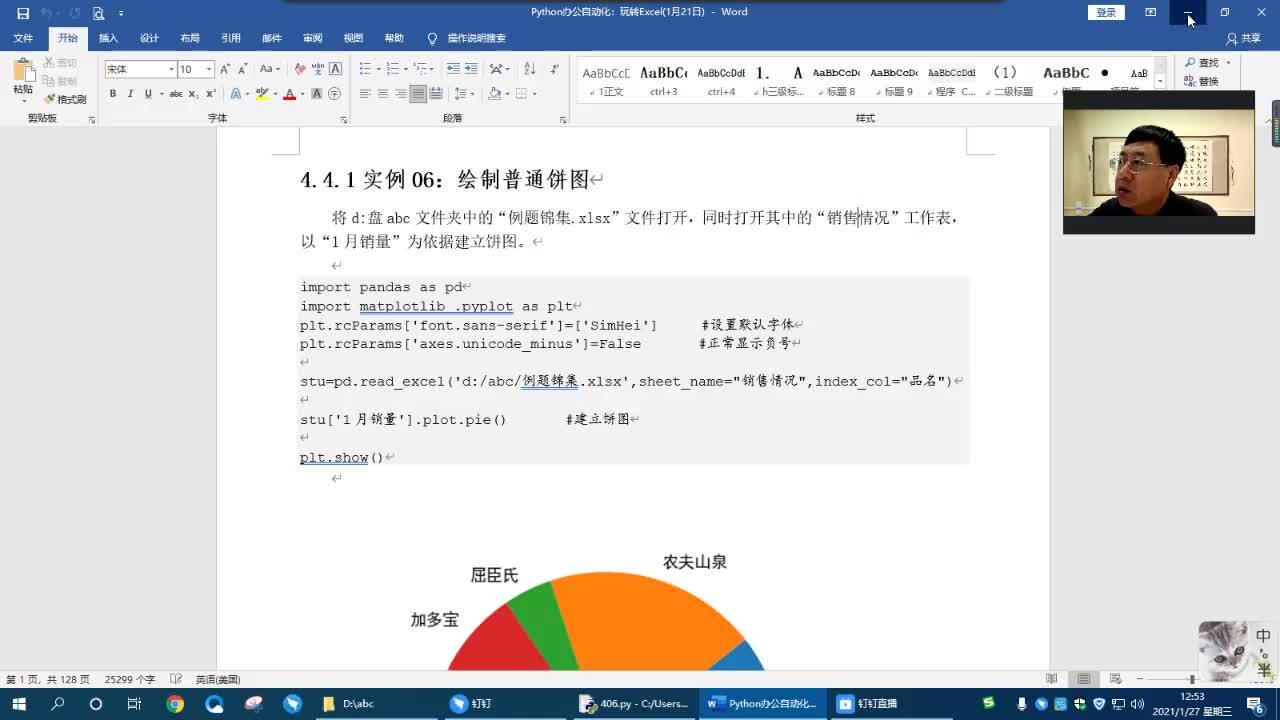Viewport: 1280px width, 720px height.
Task: Switch to the 设计 ribbon tab
Action: (149, 38)
